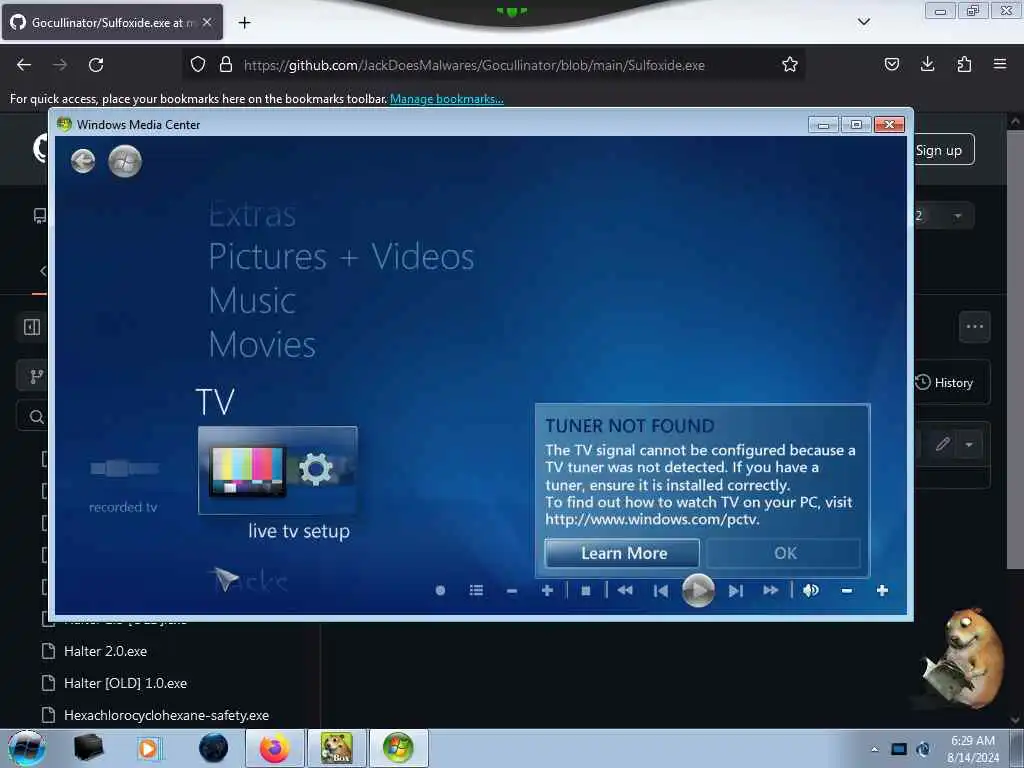The height and width of the screenshot is (768, 1024).
Task: Click the Firefox taskbar icon
Action: tap(275, 748)
